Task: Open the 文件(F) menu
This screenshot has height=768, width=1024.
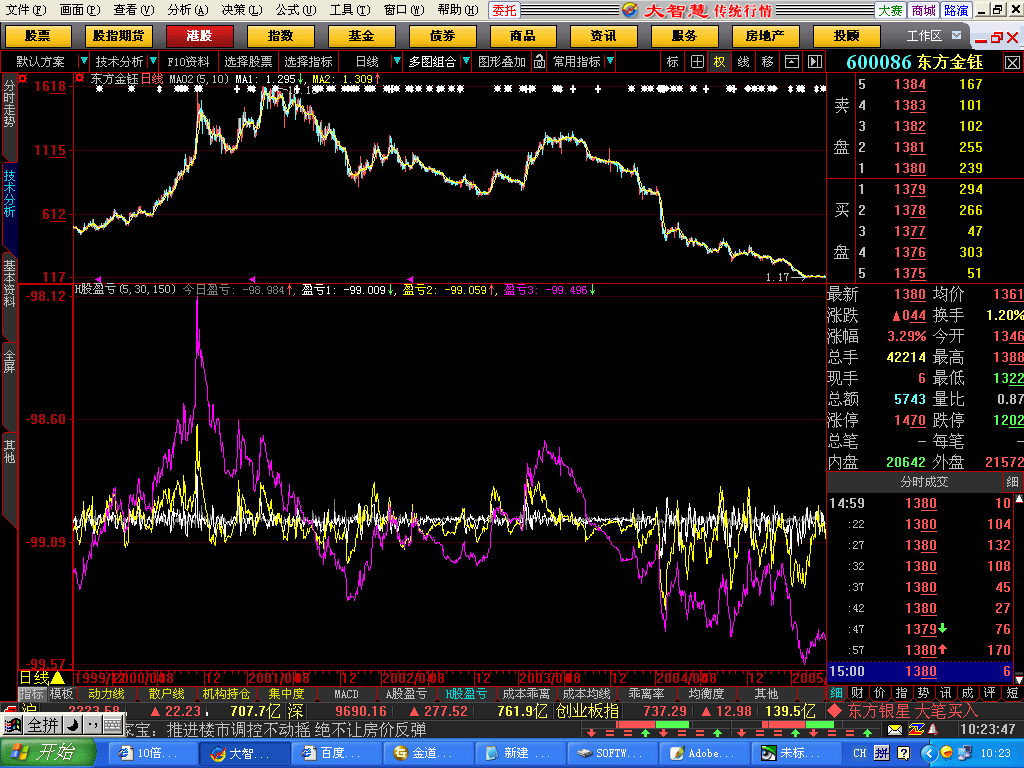Action: click(25, 10)
